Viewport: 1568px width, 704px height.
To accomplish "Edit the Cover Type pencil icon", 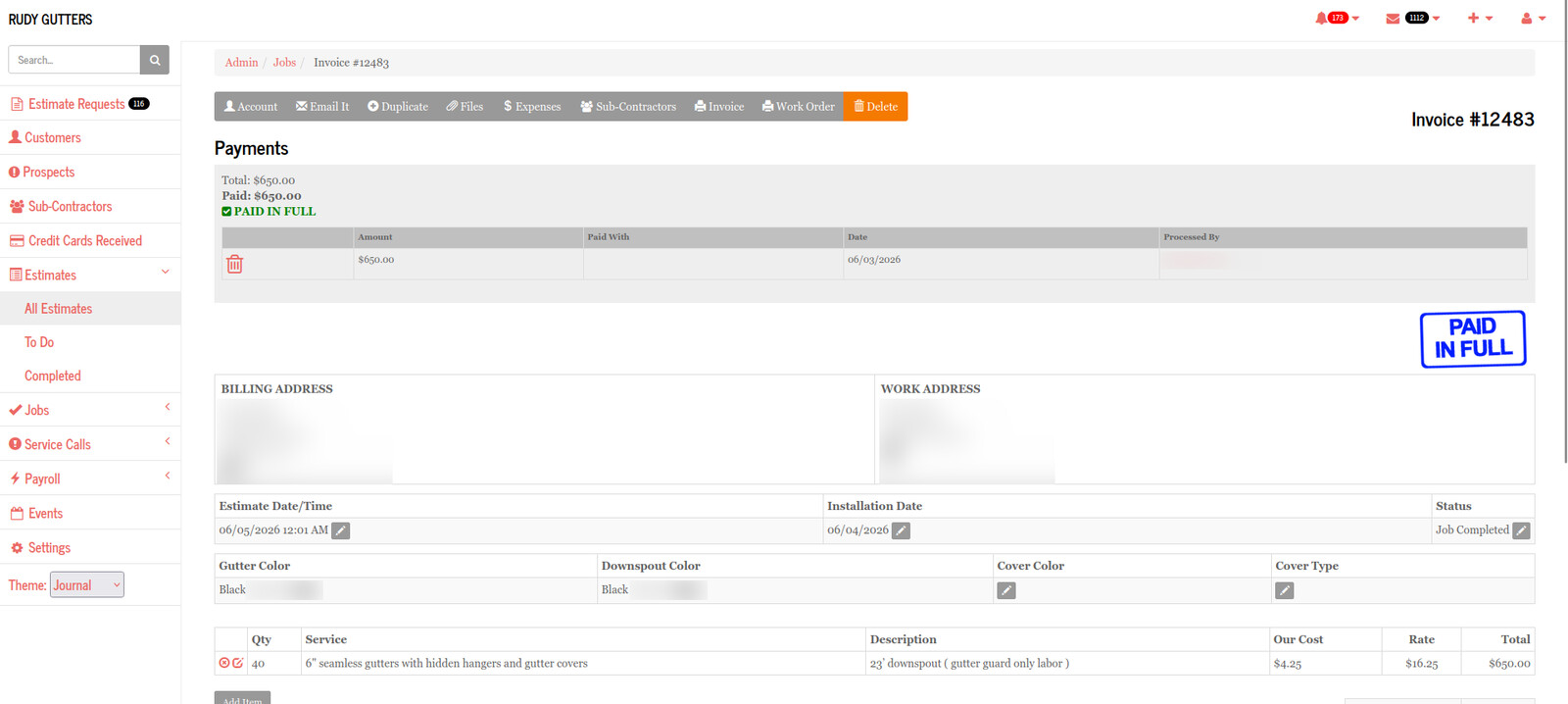I will [x=1285, y=590].
